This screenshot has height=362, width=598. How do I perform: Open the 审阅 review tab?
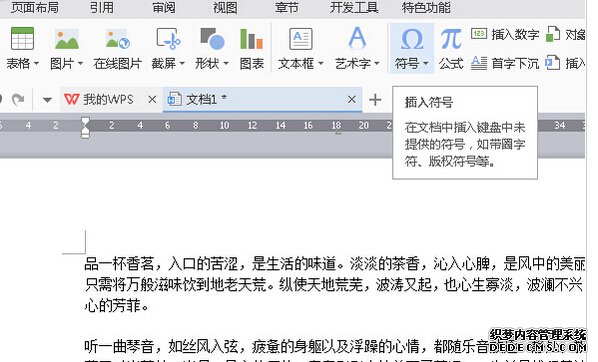point(164,7)
